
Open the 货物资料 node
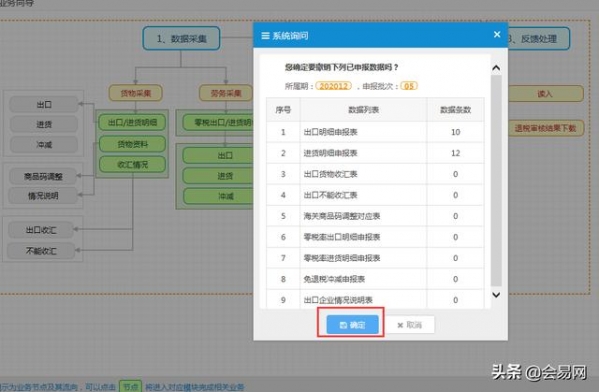click(x=132, y=144)
